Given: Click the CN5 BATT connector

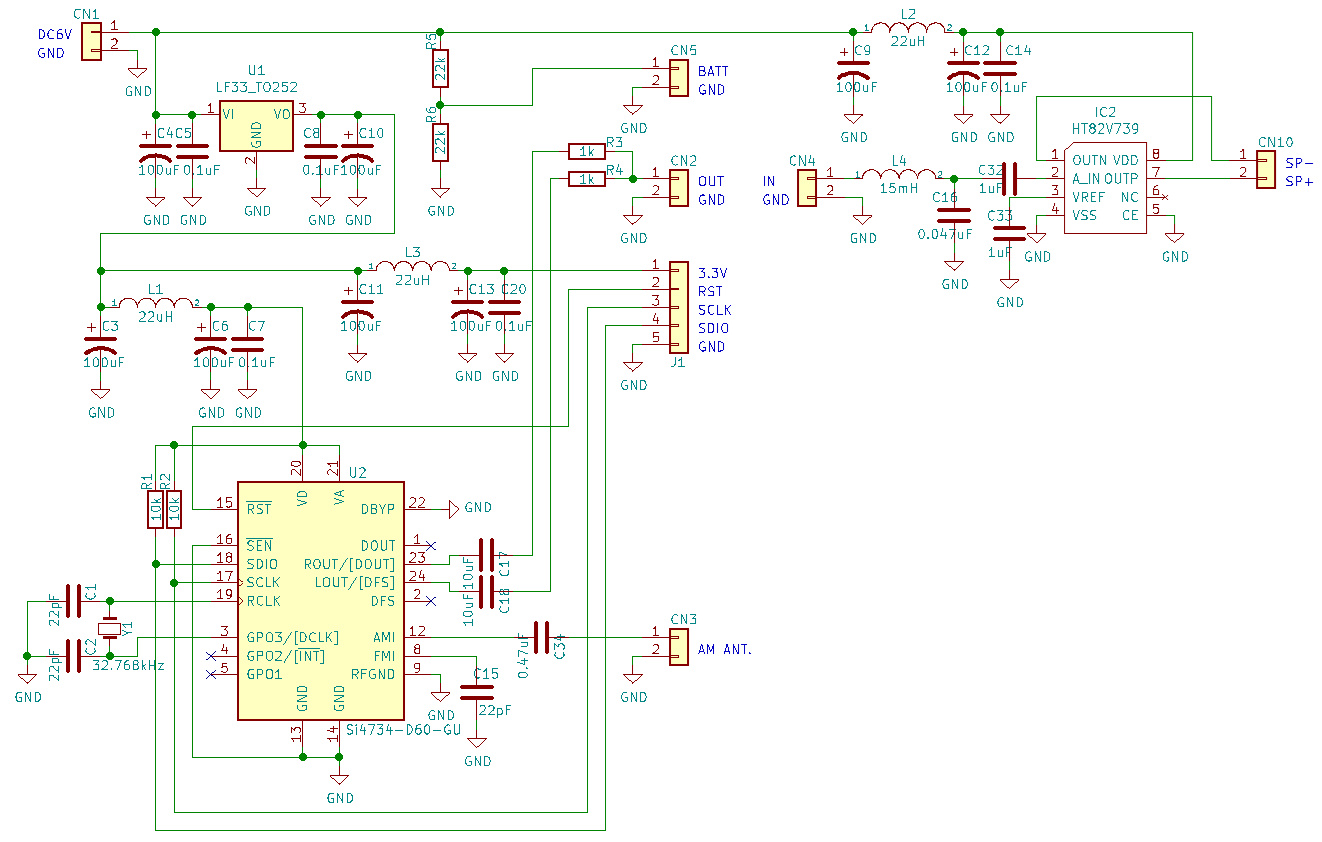Looking at the screenshot, I should [678, 78].
